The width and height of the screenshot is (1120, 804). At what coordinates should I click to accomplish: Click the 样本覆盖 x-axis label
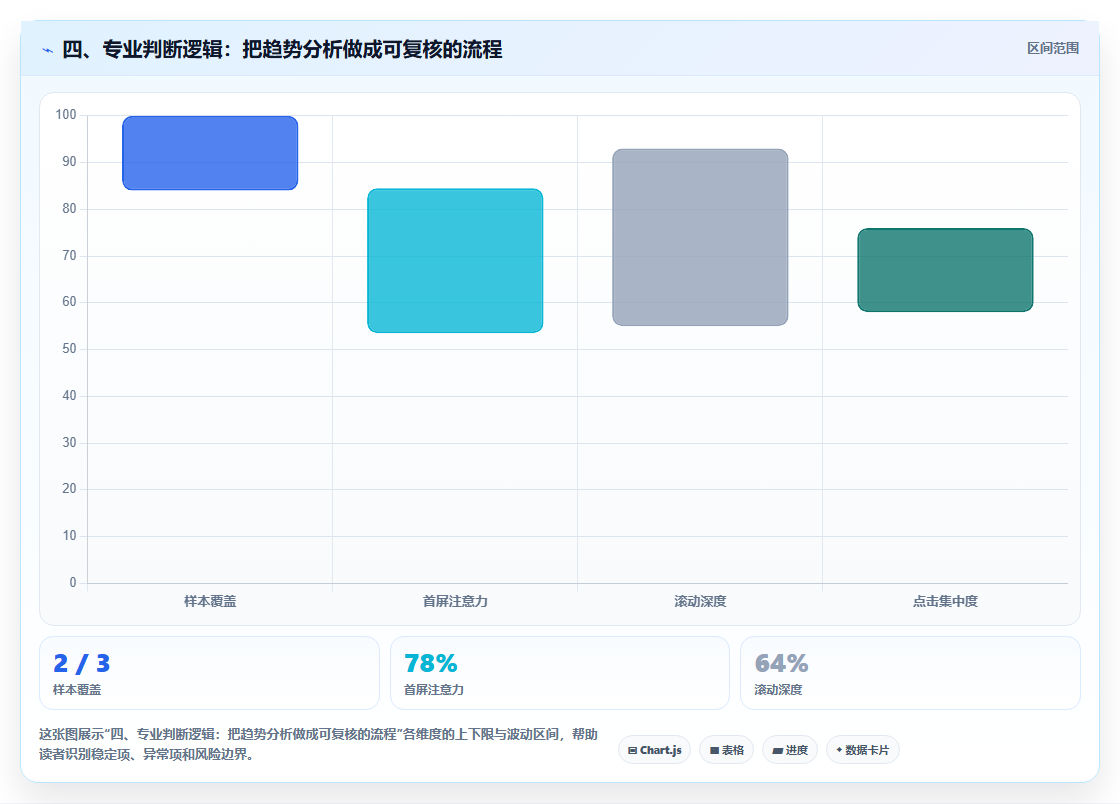click(x=210, y=601)
